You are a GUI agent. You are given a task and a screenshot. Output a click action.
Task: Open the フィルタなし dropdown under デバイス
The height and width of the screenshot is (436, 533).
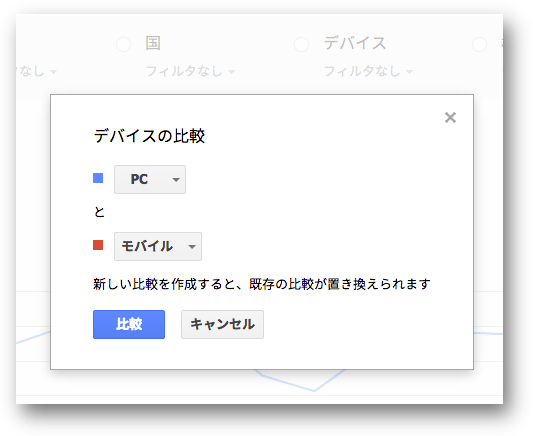point(368,71)
